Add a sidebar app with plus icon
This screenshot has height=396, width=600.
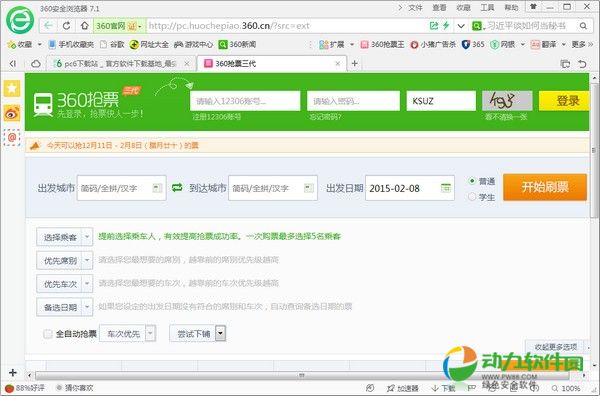[13, 372]
